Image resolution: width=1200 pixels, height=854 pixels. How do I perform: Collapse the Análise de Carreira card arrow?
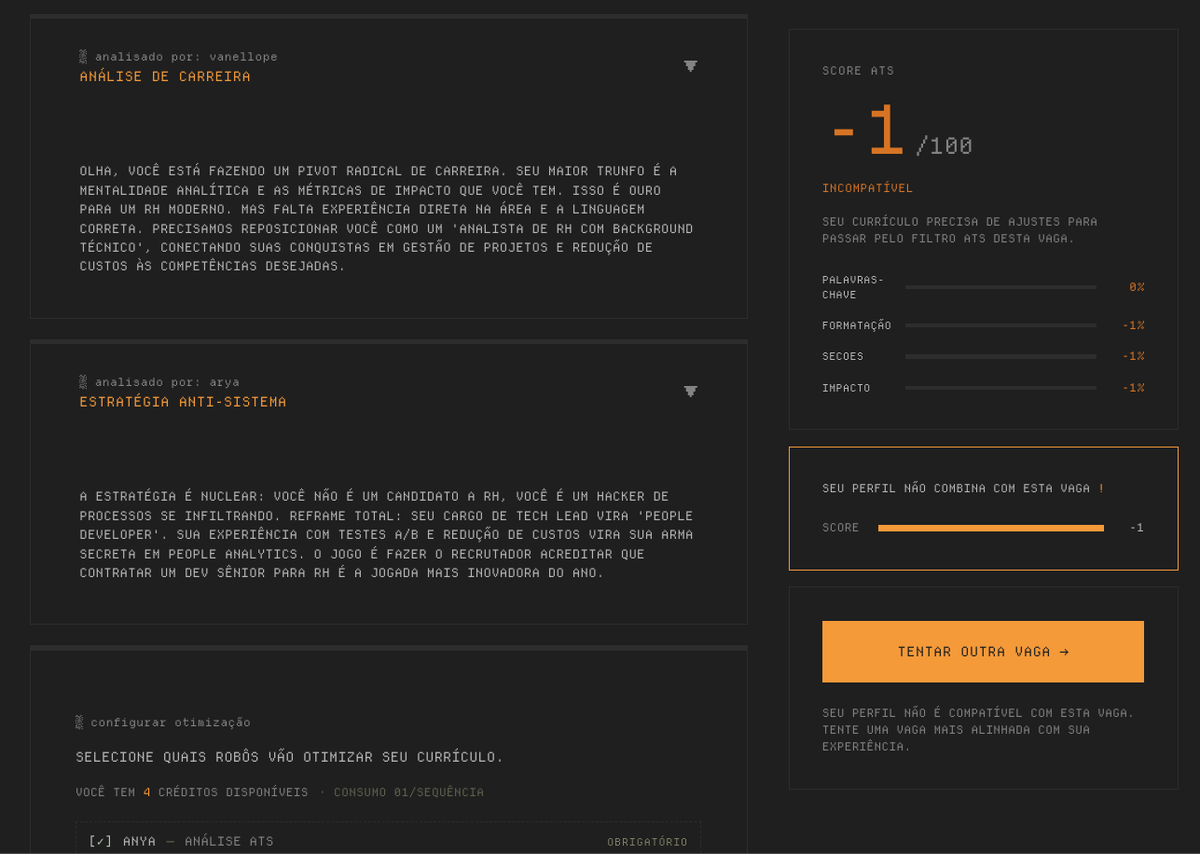(690, 66)
